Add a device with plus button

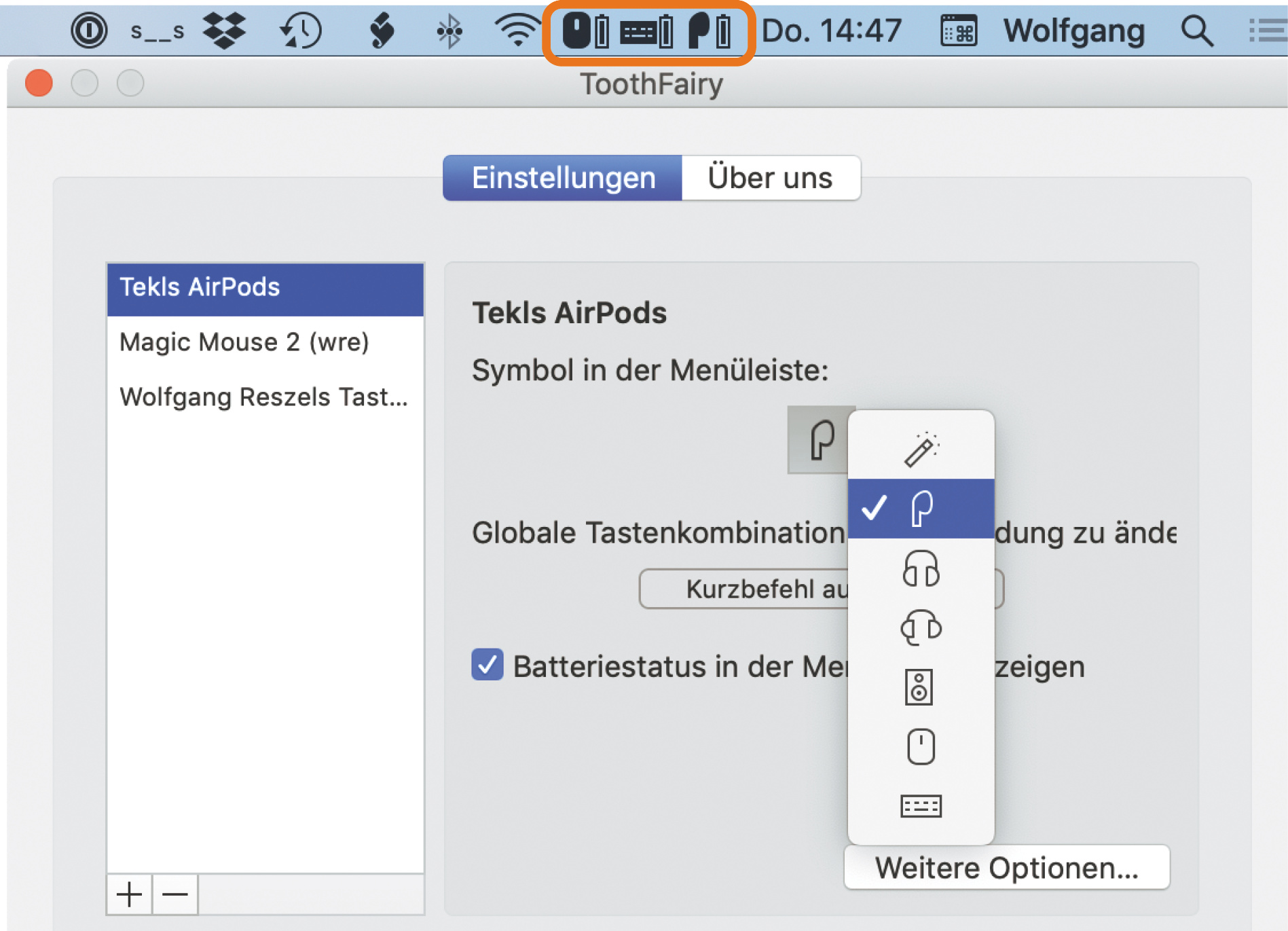click(129, 894)
